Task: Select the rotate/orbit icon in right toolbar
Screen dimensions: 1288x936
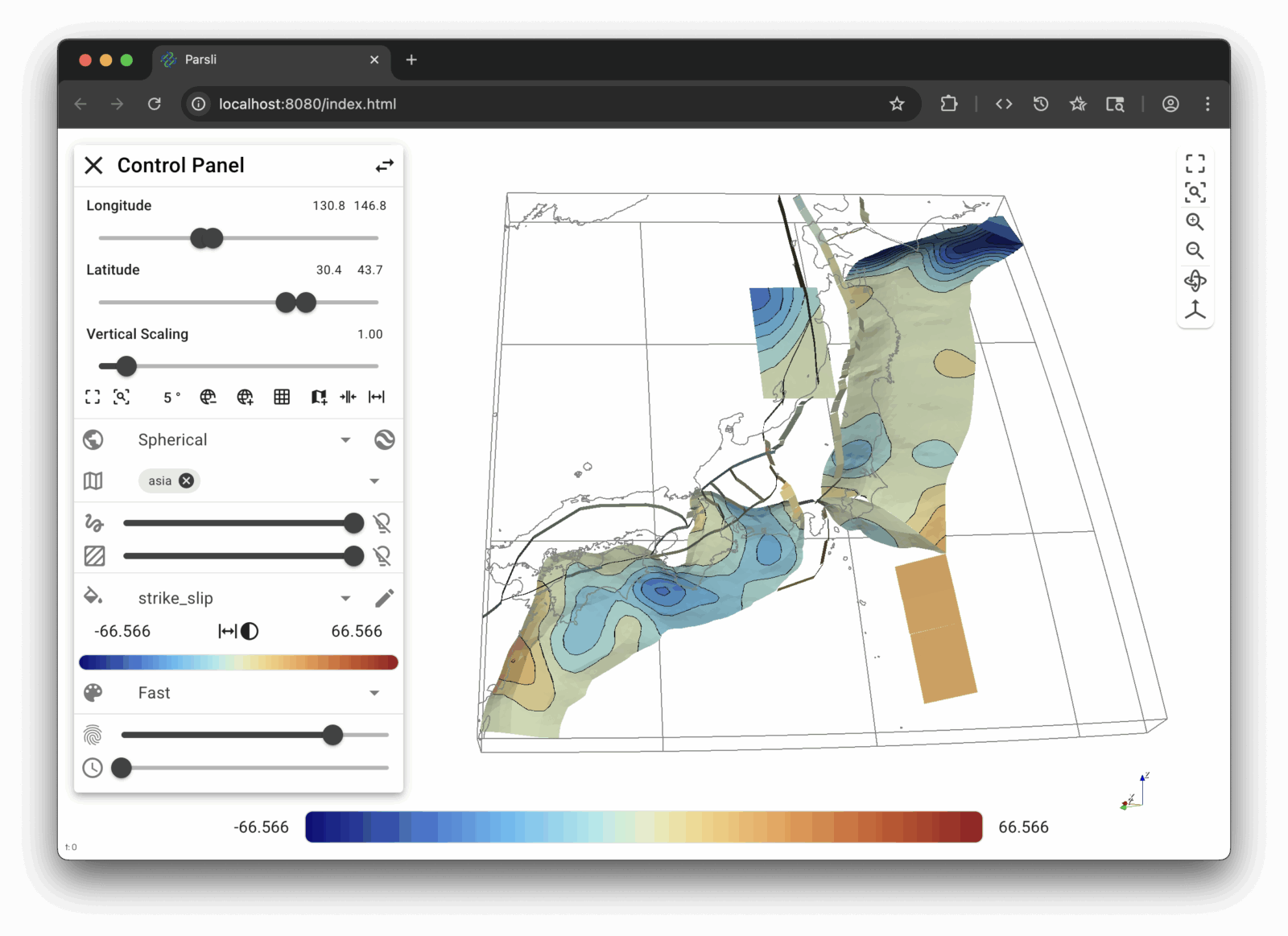Action: tap(1195, 281)
